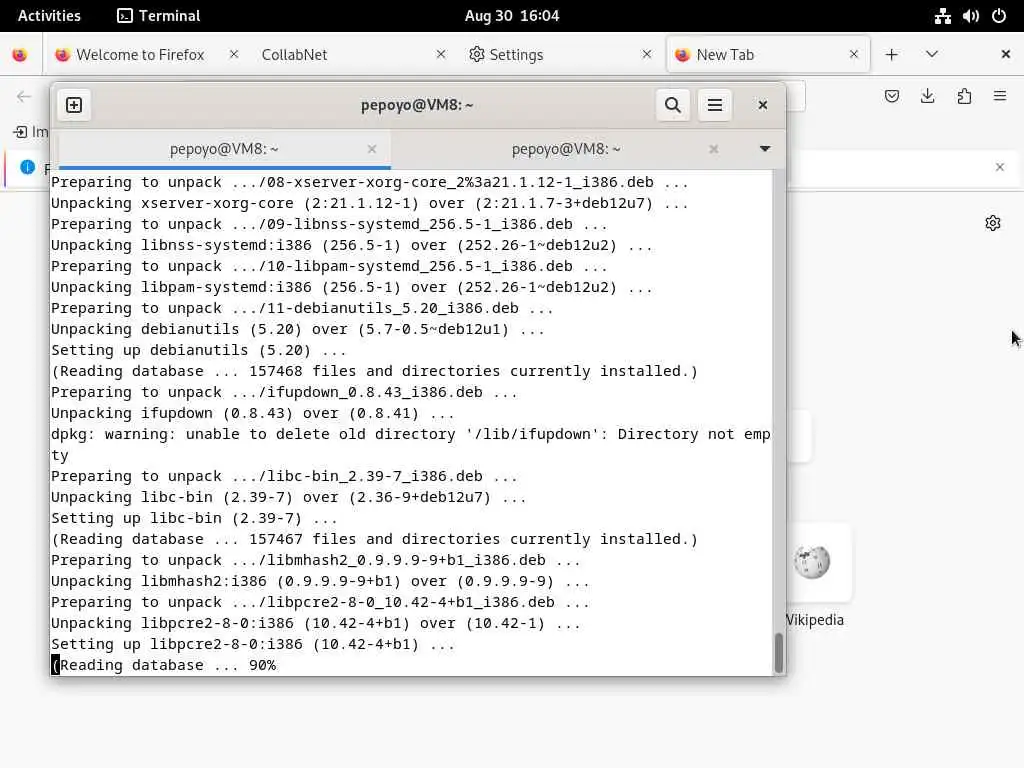Open the power menu icon
This screenshot has width=1024, height=768.
point(999,16)
